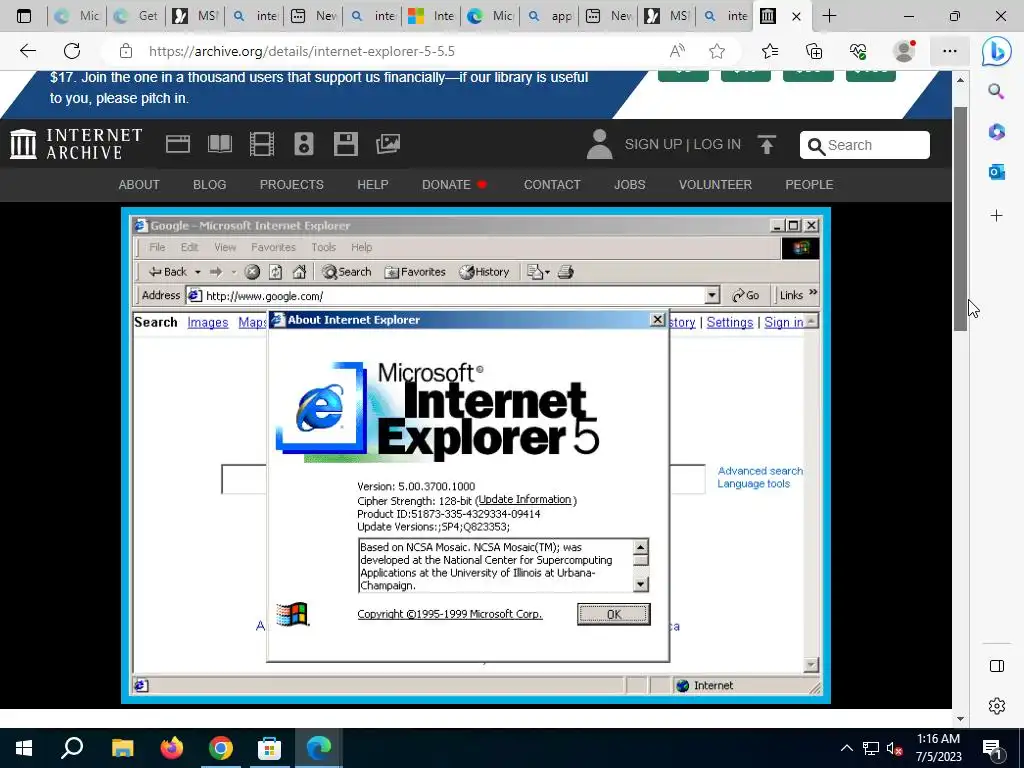Screen dimensions: 1024x768
Task: Open Chrome from taskbar
Action: click(x=221, y=748)
